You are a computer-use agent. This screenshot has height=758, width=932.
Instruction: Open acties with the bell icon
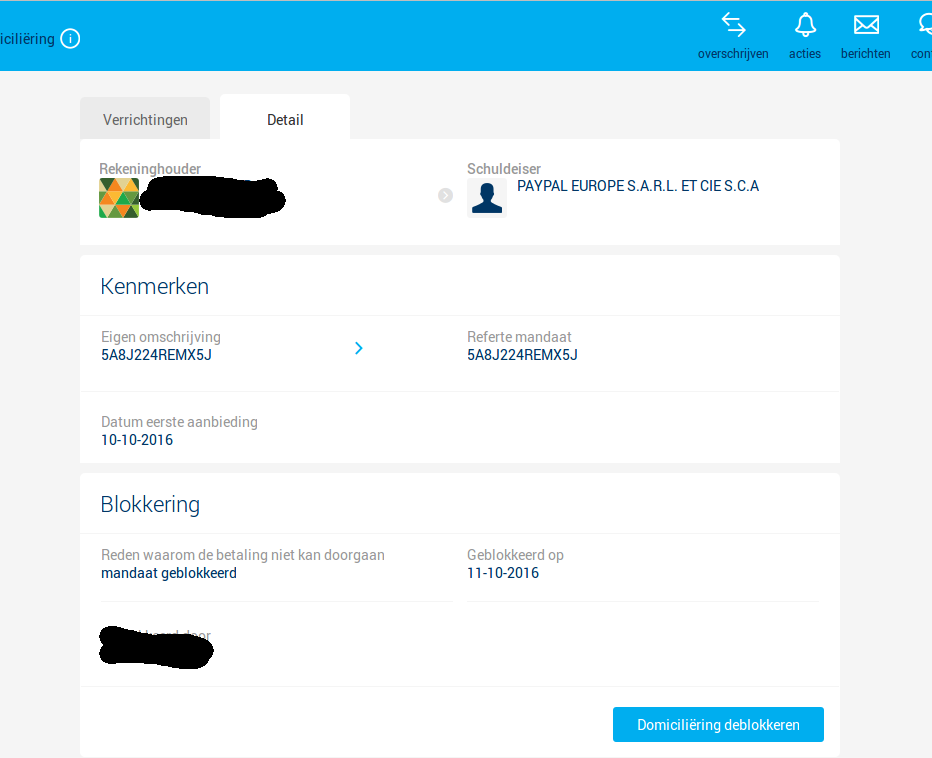coord(805,25)
